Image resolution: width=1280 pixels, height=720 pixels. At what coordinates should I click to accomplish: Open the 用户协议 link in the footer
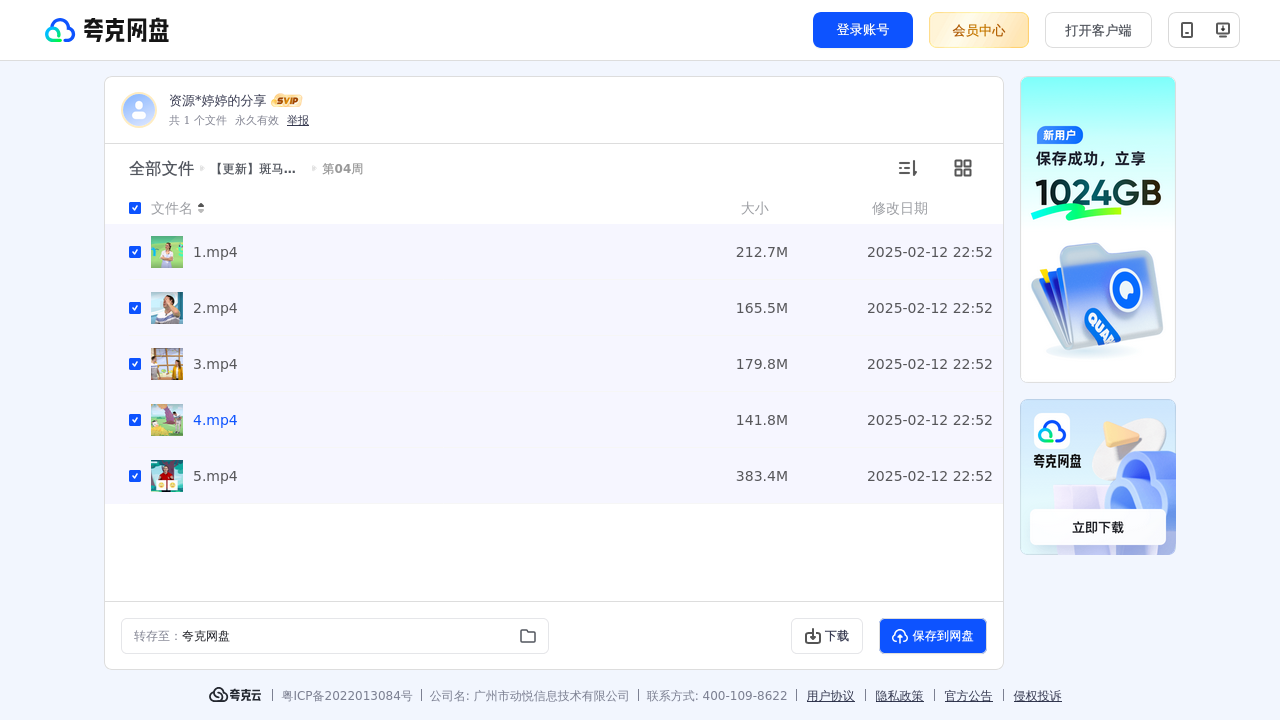[831, 696]
